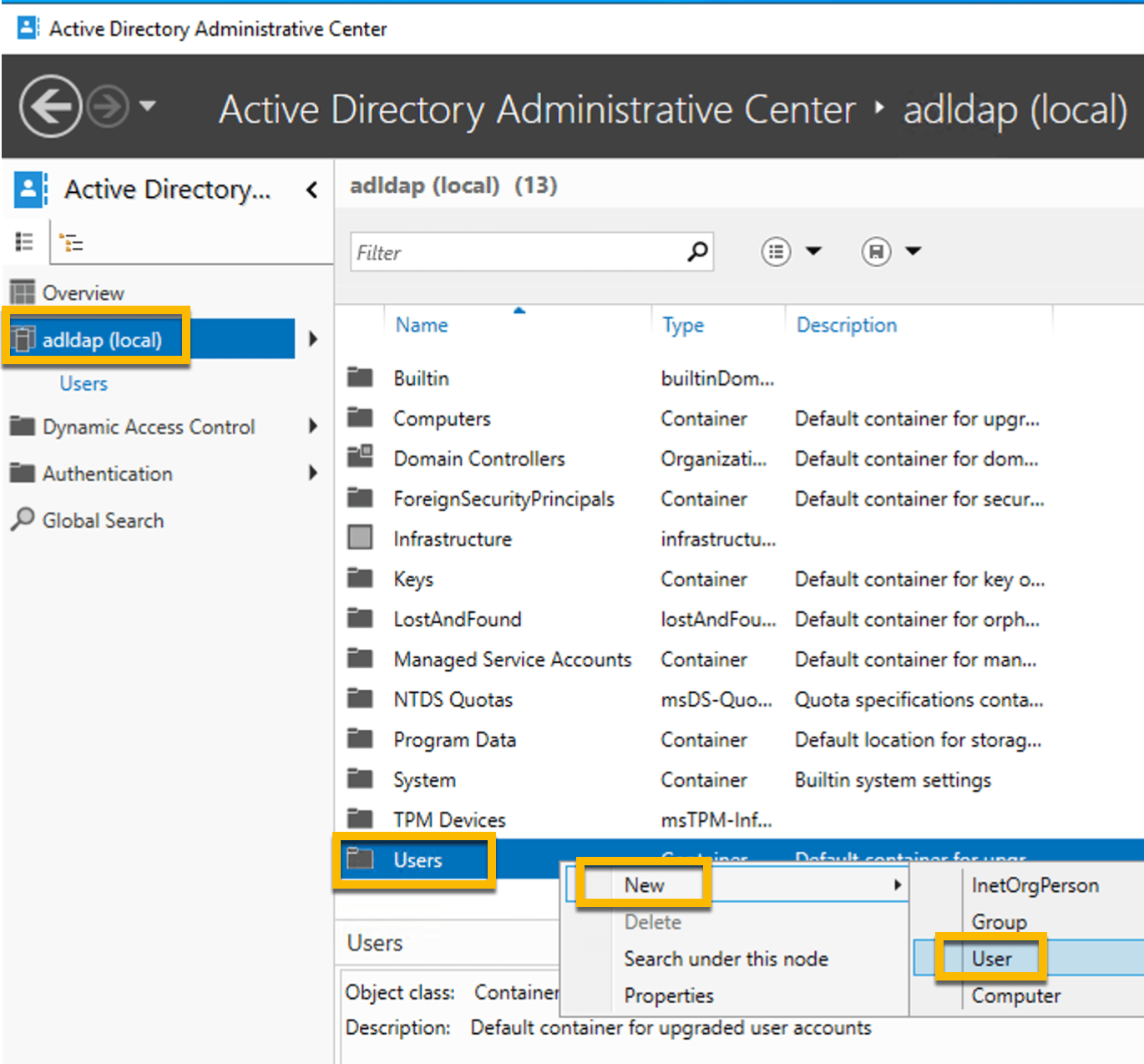Select the Builtin folder icon
Viewport: 1144px width, 1064px height.
[x=360, y=377]
